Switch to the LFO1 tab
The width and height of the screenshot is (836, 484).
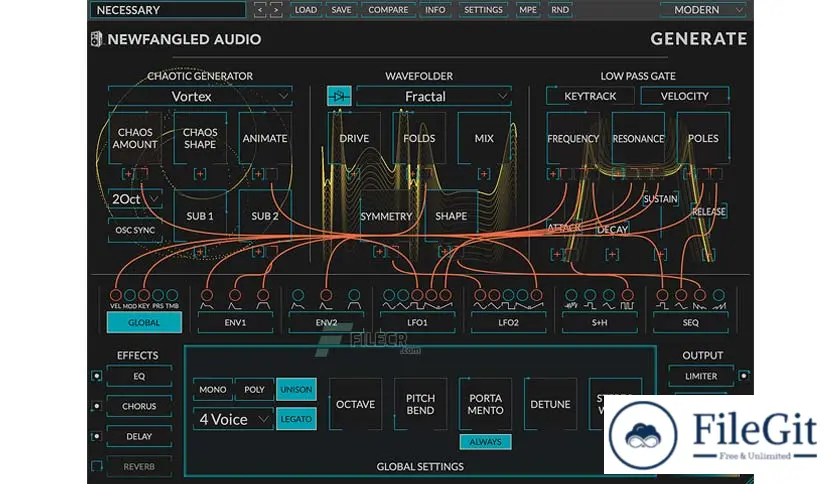click(x=417, y=322)
